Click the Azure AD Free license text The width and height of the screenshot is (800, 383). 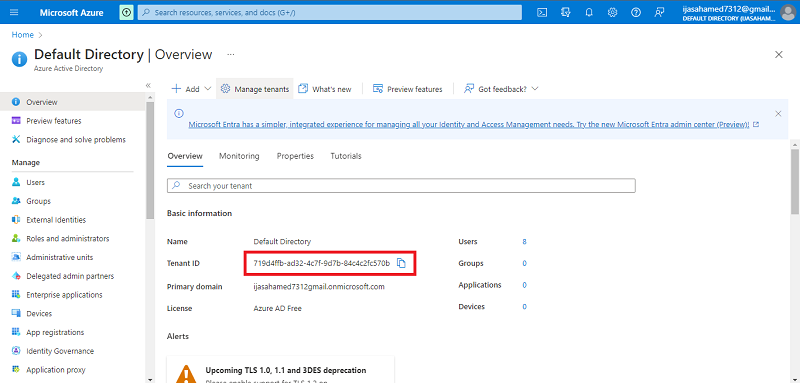[278, 309]
